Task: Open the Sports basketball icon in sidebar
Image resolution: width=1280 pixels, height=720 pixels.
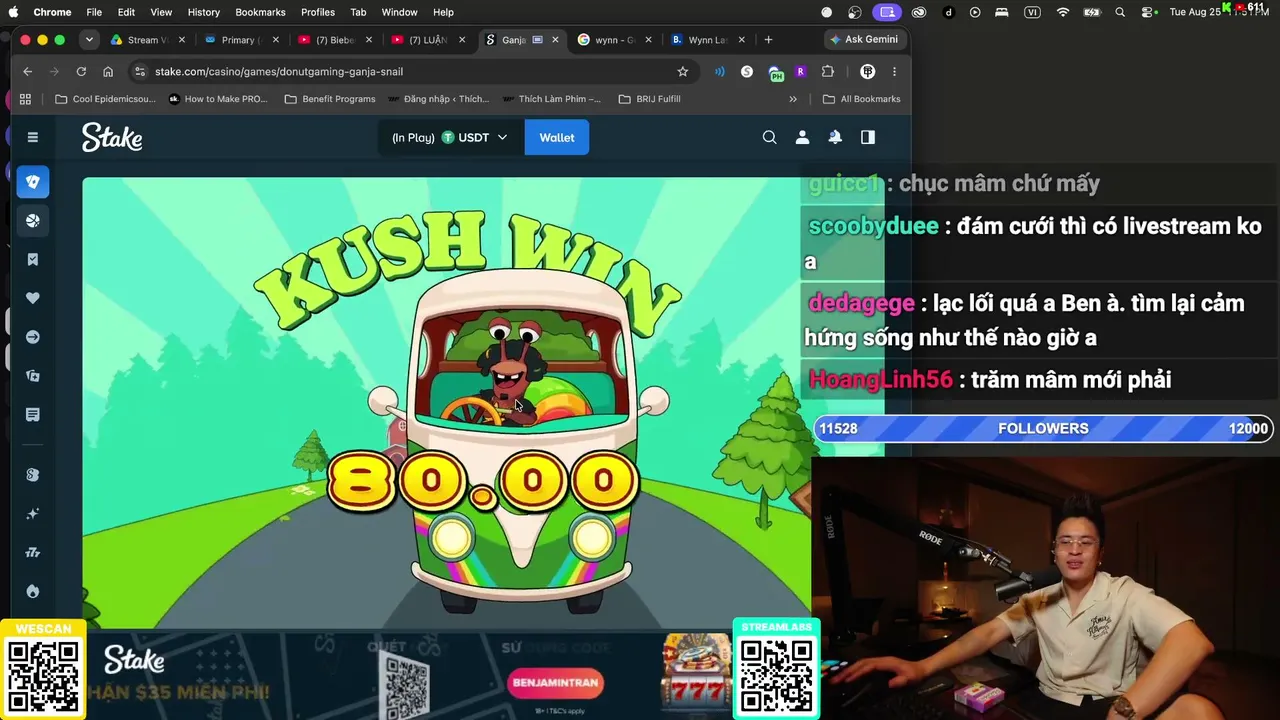Action: click(33, 221)
